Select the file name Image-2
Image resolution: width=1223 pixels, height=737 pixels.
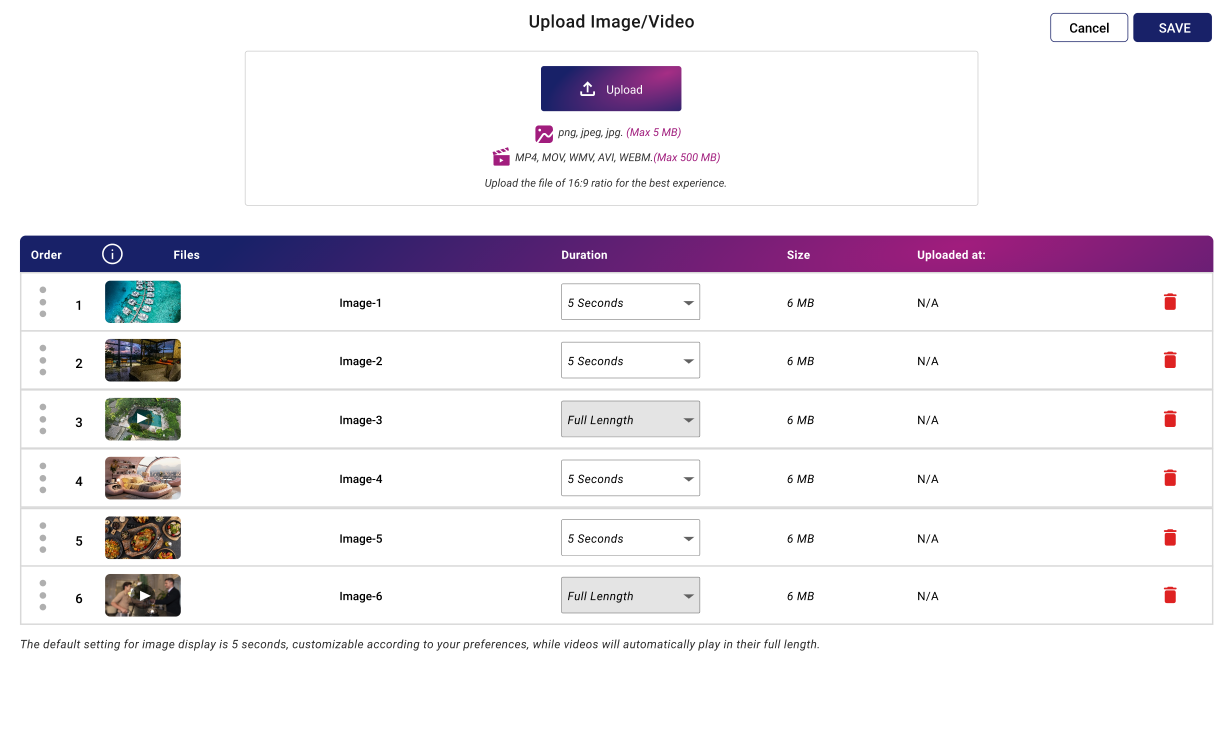tap(360, 361)
